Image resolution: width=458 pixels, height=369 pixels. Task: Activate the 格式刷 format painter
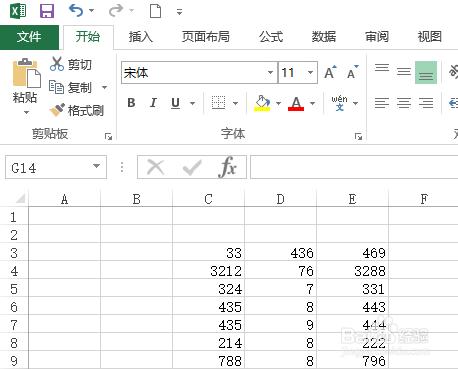click(x=77, y=110)
